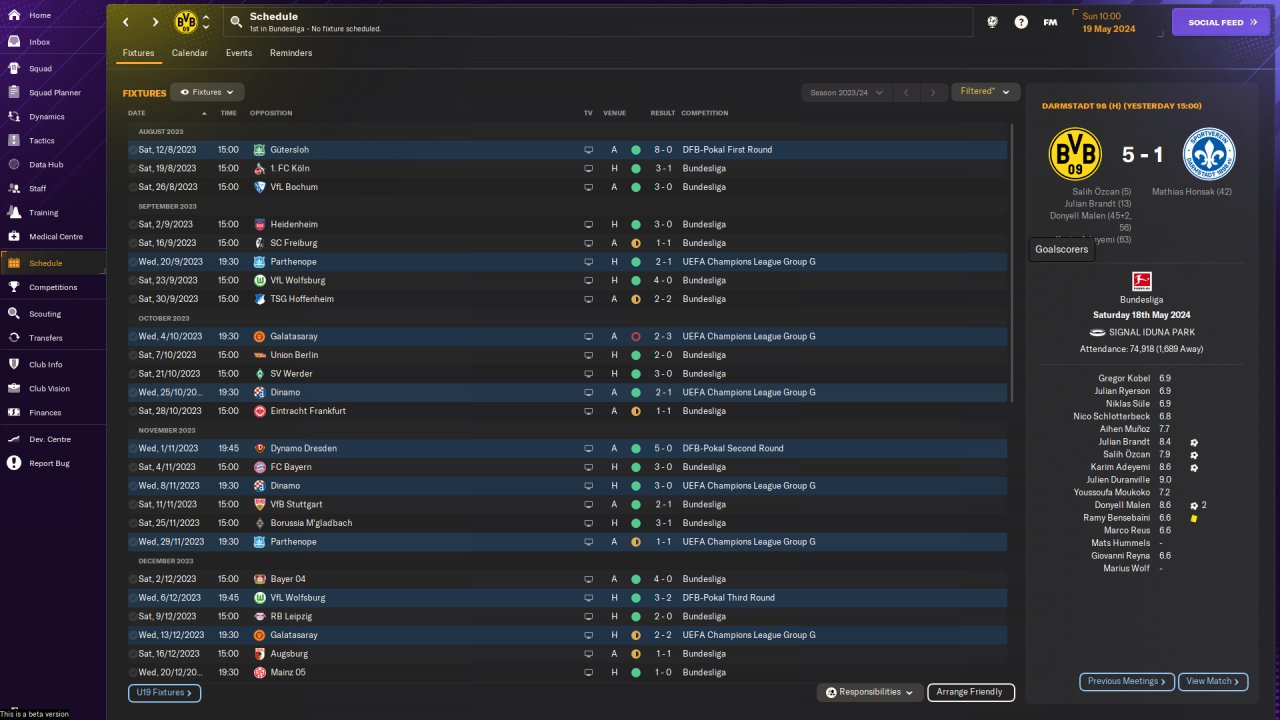Click the previous season arrow
The height and width of the screenshot is (720, 1280).
905,93
